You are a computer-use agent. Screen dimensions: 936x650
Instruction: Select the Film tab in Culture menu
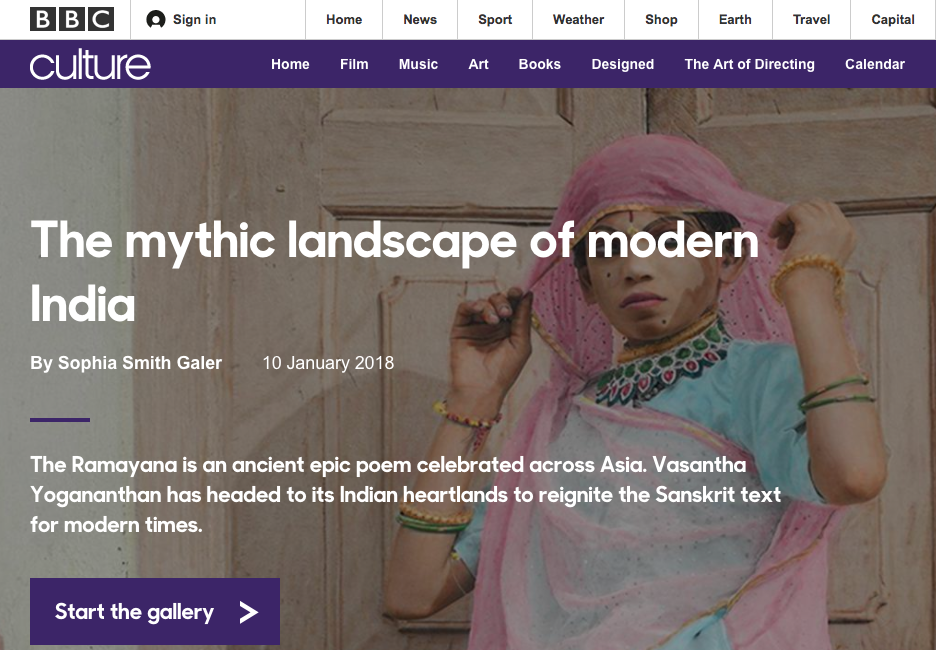click(354, 64)
